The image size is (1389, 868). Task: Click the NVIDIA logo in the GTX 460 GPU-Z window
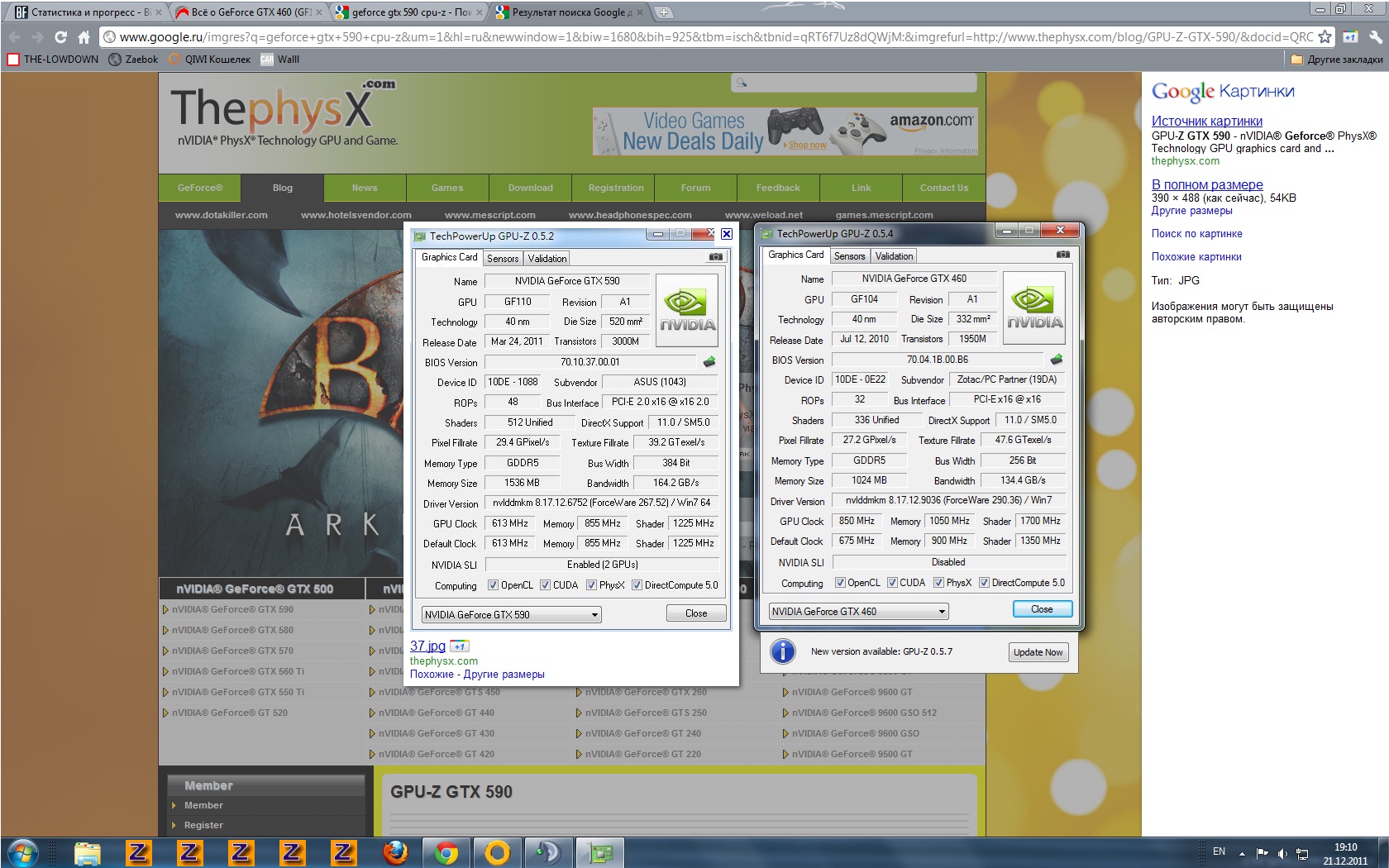point(1034,308)
